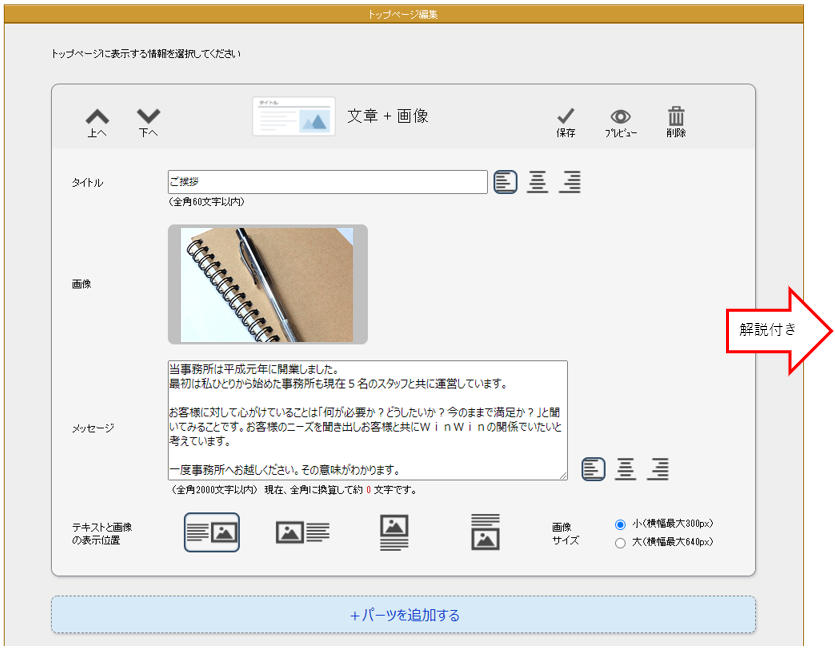Center-align the title text

538,182
